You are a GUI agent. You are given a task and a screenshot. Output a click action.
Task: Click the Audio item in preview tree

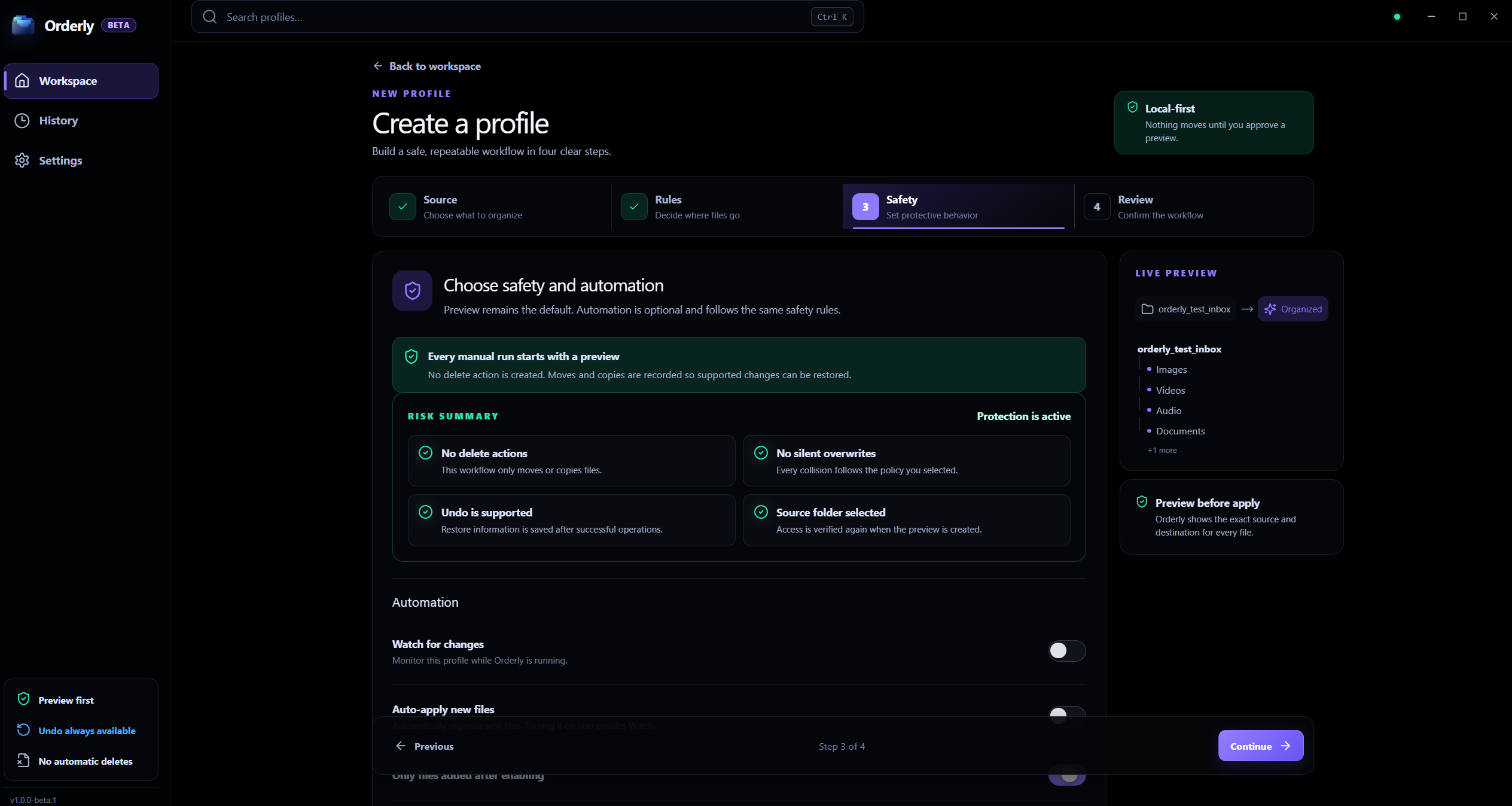1168,410
